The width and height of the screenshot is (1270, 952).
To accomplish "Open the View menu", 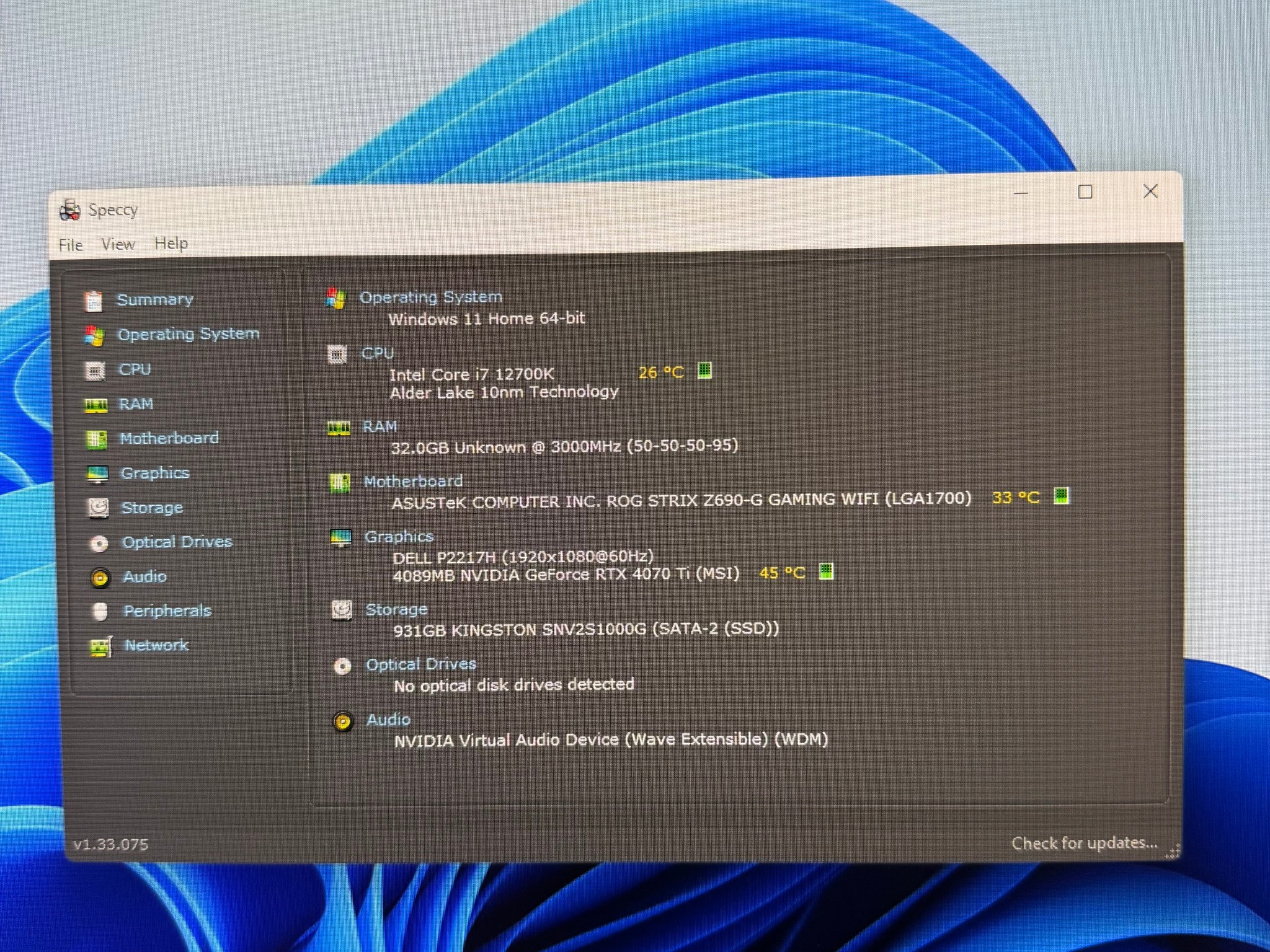I will pos(118,244).
